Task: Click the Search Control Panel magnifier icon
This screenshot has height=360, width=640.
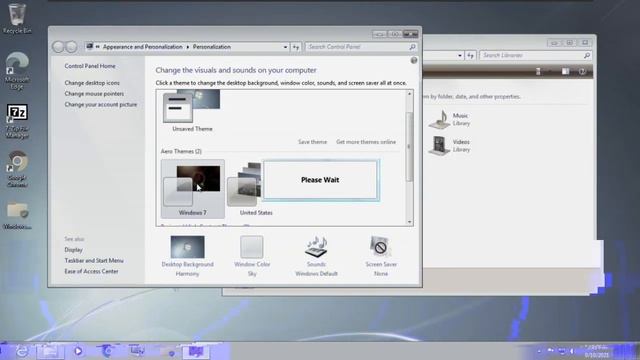Action: tap(412, 47)
